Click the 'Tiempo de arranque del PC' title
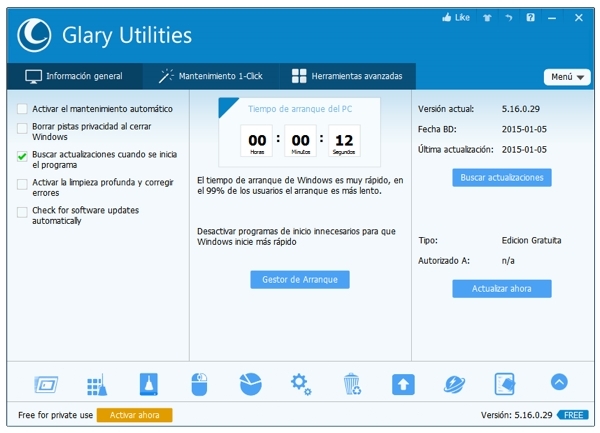The width and height of the screenshot is (600, 433). coord(300,109)
